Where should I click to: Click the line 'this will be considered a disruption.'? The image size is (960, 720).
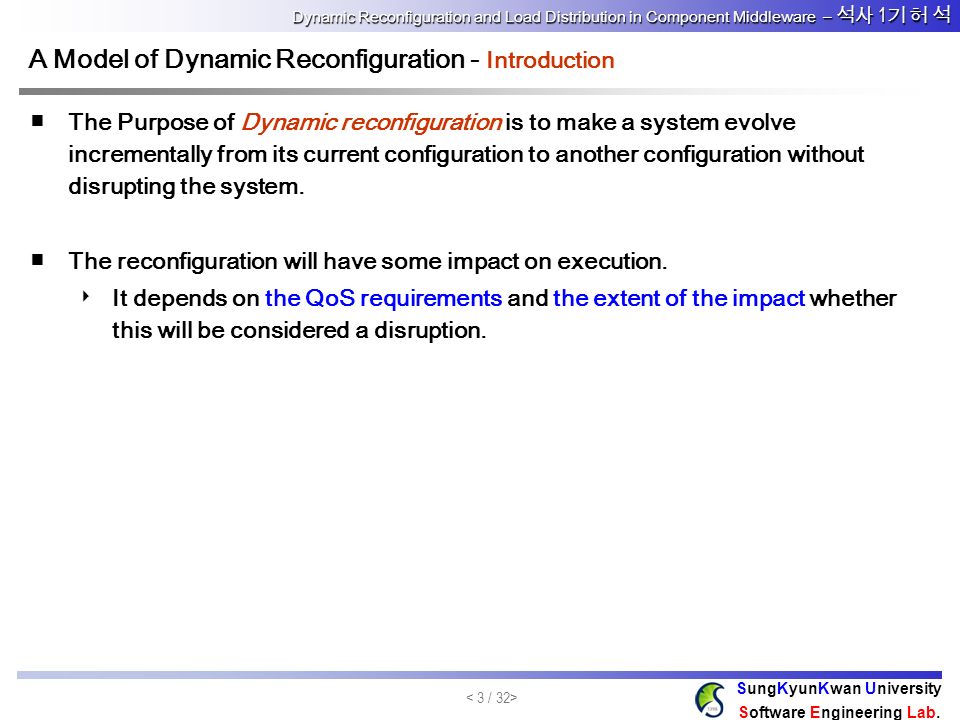pos(299,331)
